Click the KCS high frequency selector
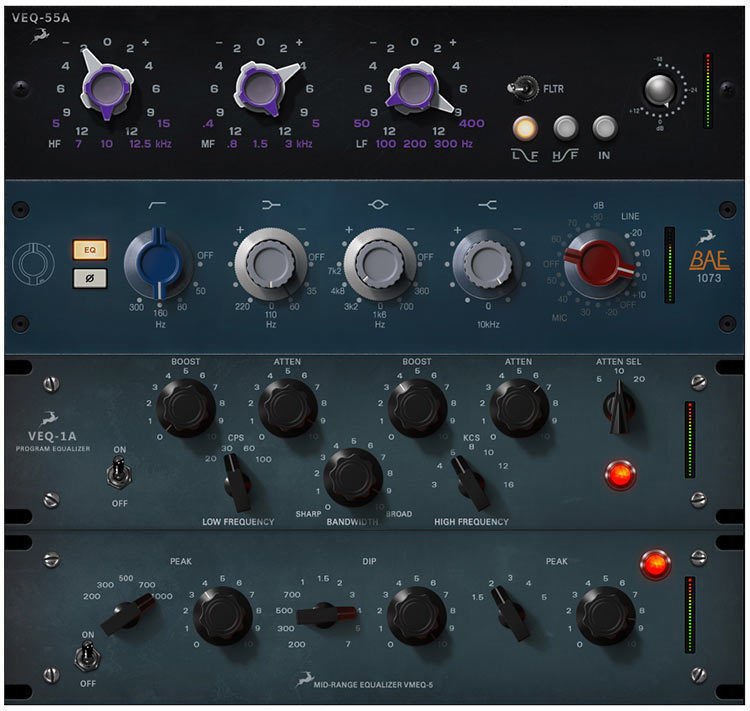Image resolution: width=750 pixels, height=711 pixels. click(471, 482)
